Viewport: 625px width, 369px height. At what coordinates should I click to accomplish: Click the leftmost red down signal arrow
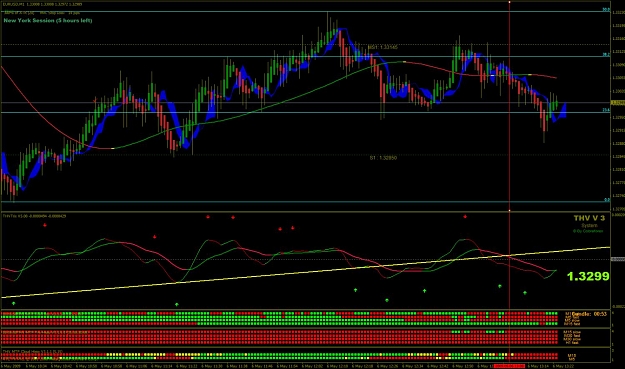[45, 225]
